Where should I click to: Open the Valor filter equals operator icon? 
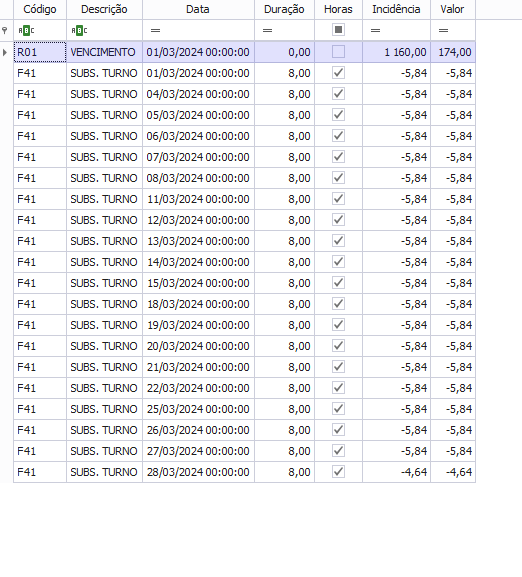coord(443,31)
